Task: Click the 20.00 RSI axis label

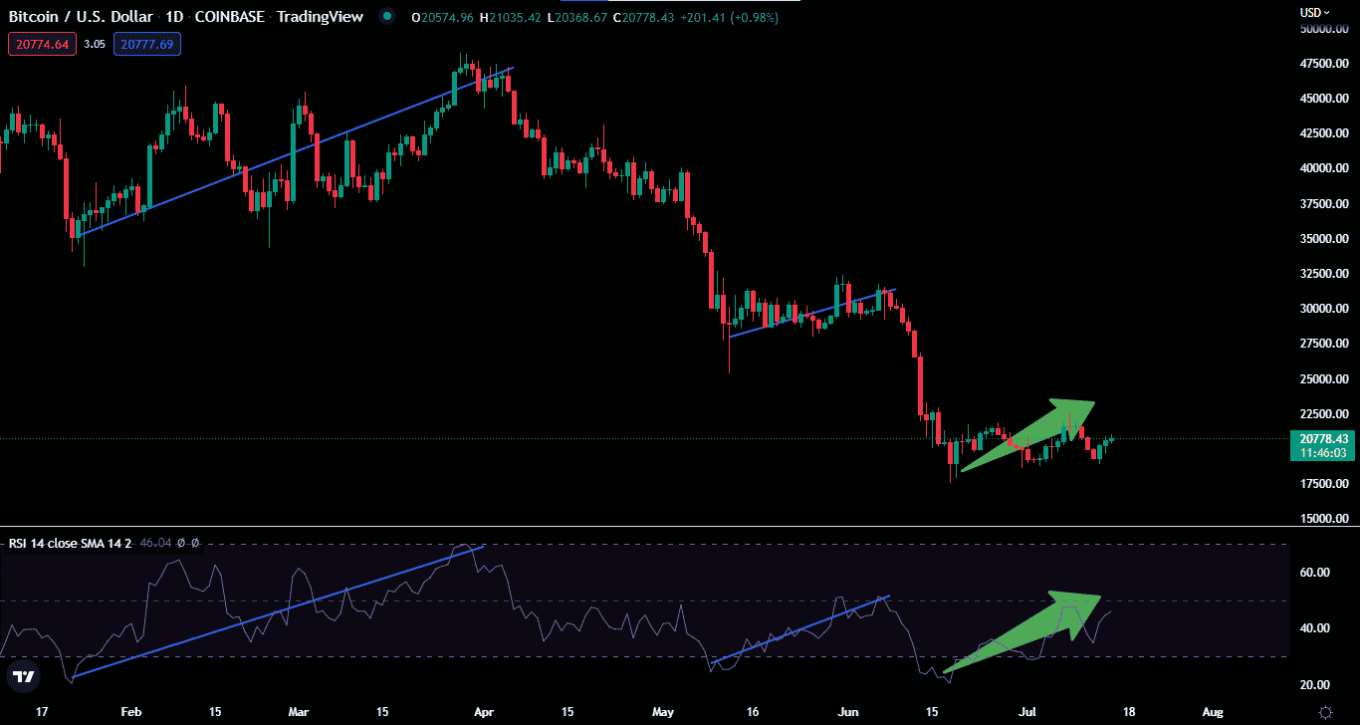Action: pos(1315,685)
